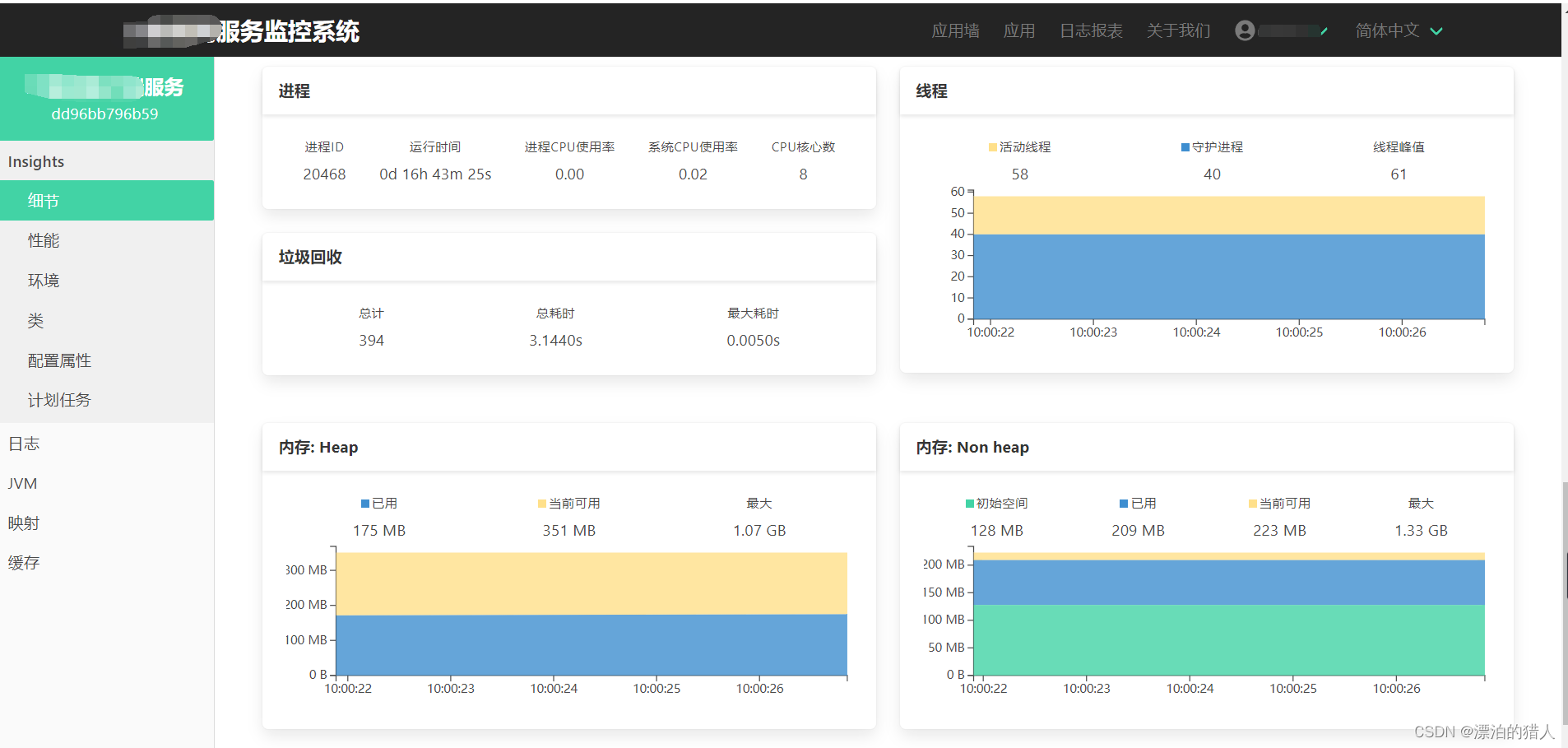This screenshot has width=1568, height=748.
Task: Open the 应用墙 nav item
Action: (x=955, y=30)
